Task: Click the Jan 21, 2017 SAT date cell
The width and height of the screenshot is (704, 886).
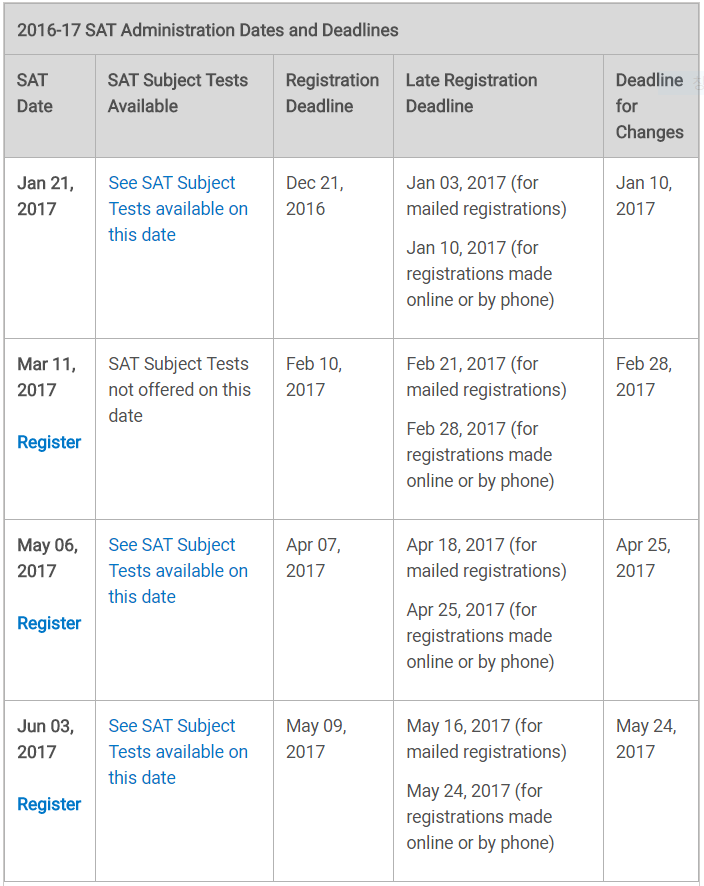Action: tap(45, 196)
